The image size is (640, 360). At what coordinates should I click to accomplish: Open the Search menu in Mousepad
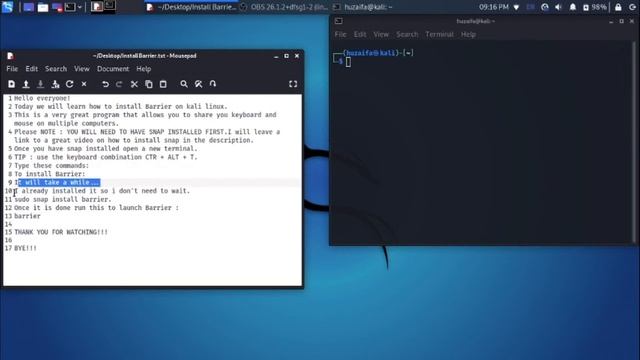pyautogui.click(x=56, y=69)
